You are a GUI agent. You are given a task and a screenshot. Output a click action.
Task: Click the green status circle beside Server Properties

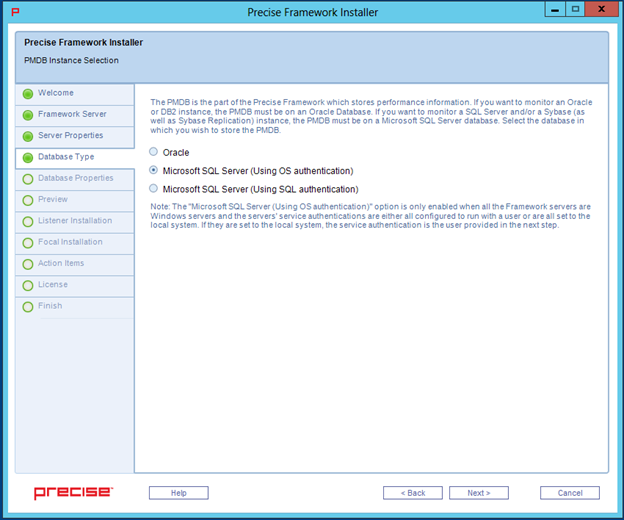coord(28,136)
